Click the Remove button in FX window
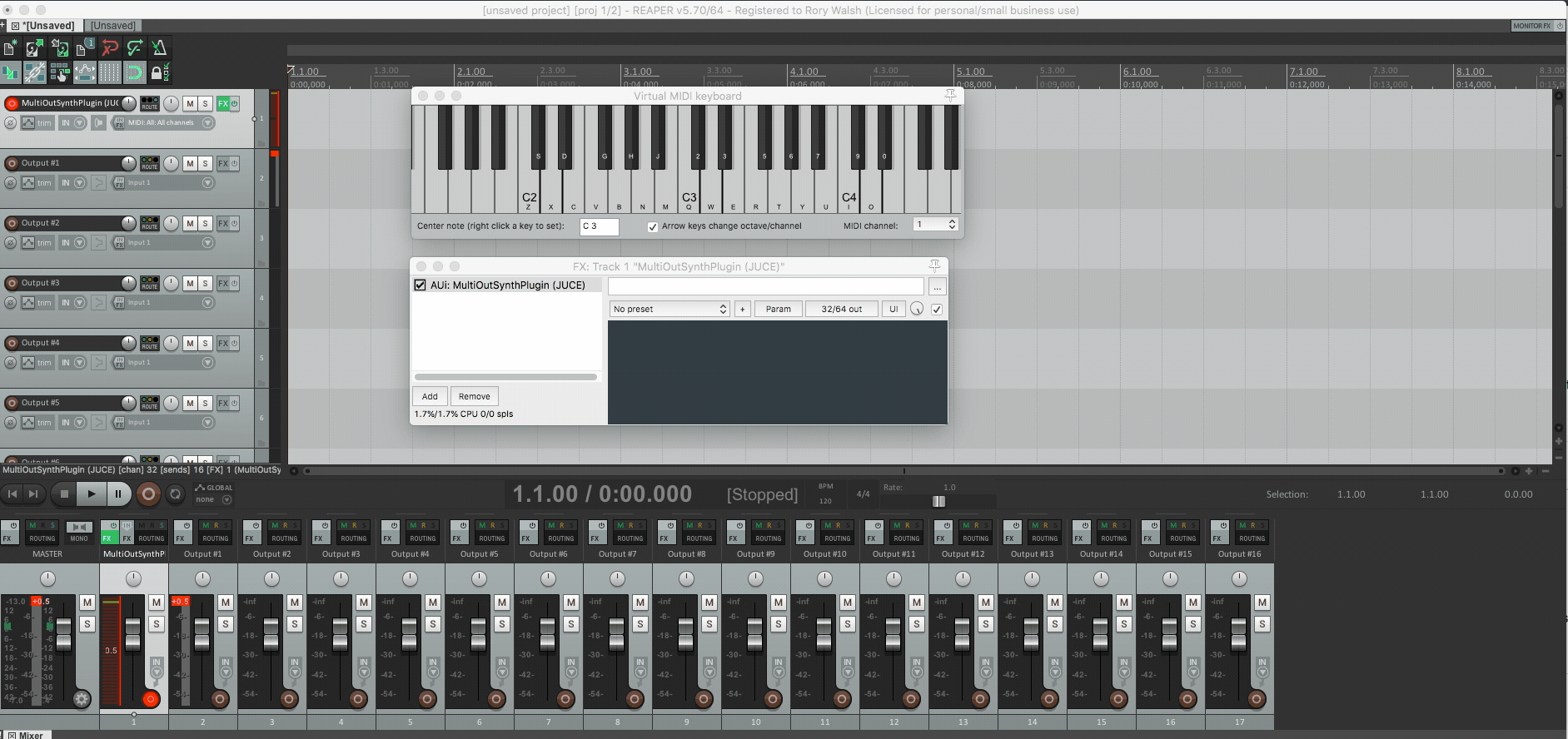Viewport: 1568px width, 739px height. [x=474, y=396]
